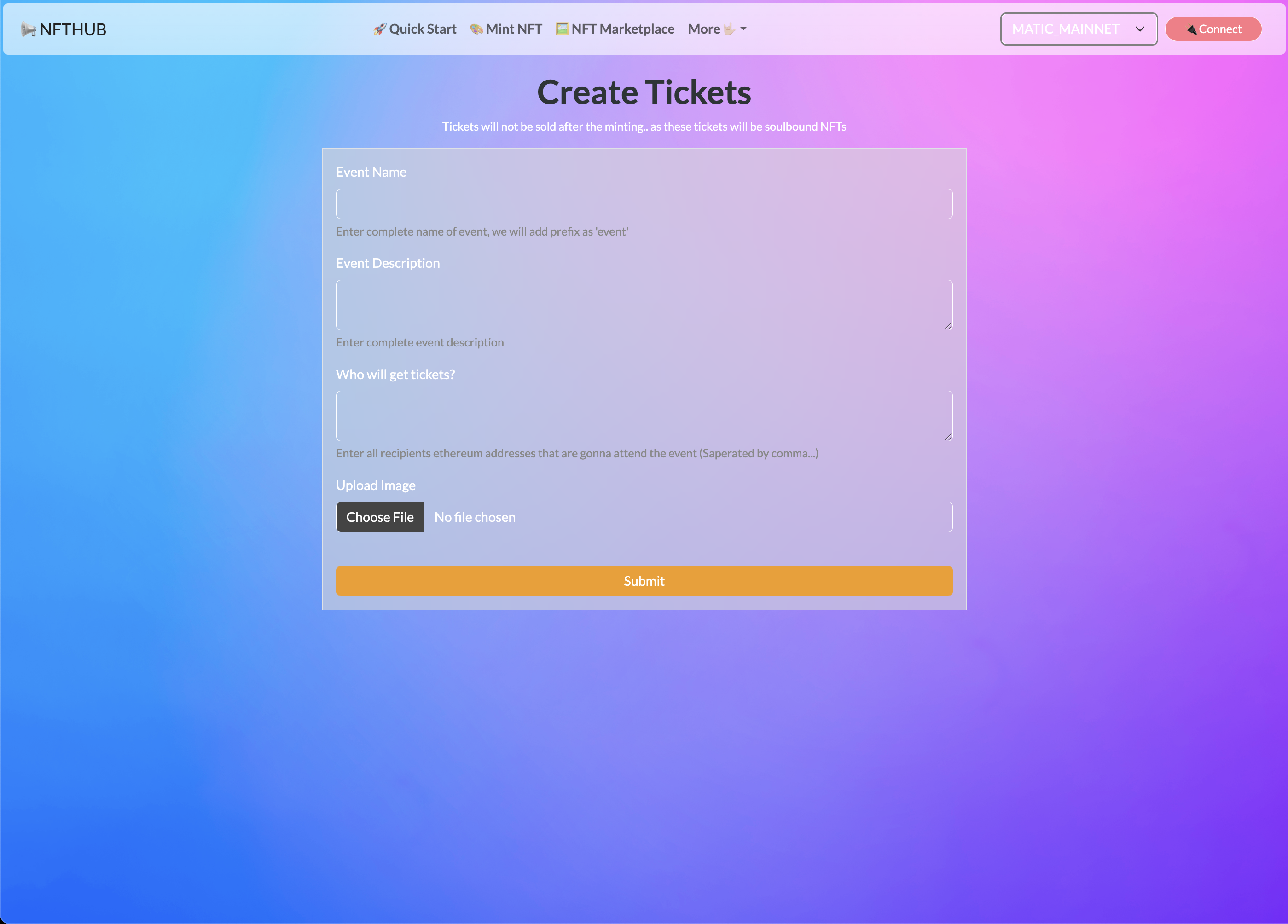This screenshot has height=924, width=1288.
Task: Click the recipients textarea resize grip
Action: pos(948,436)
